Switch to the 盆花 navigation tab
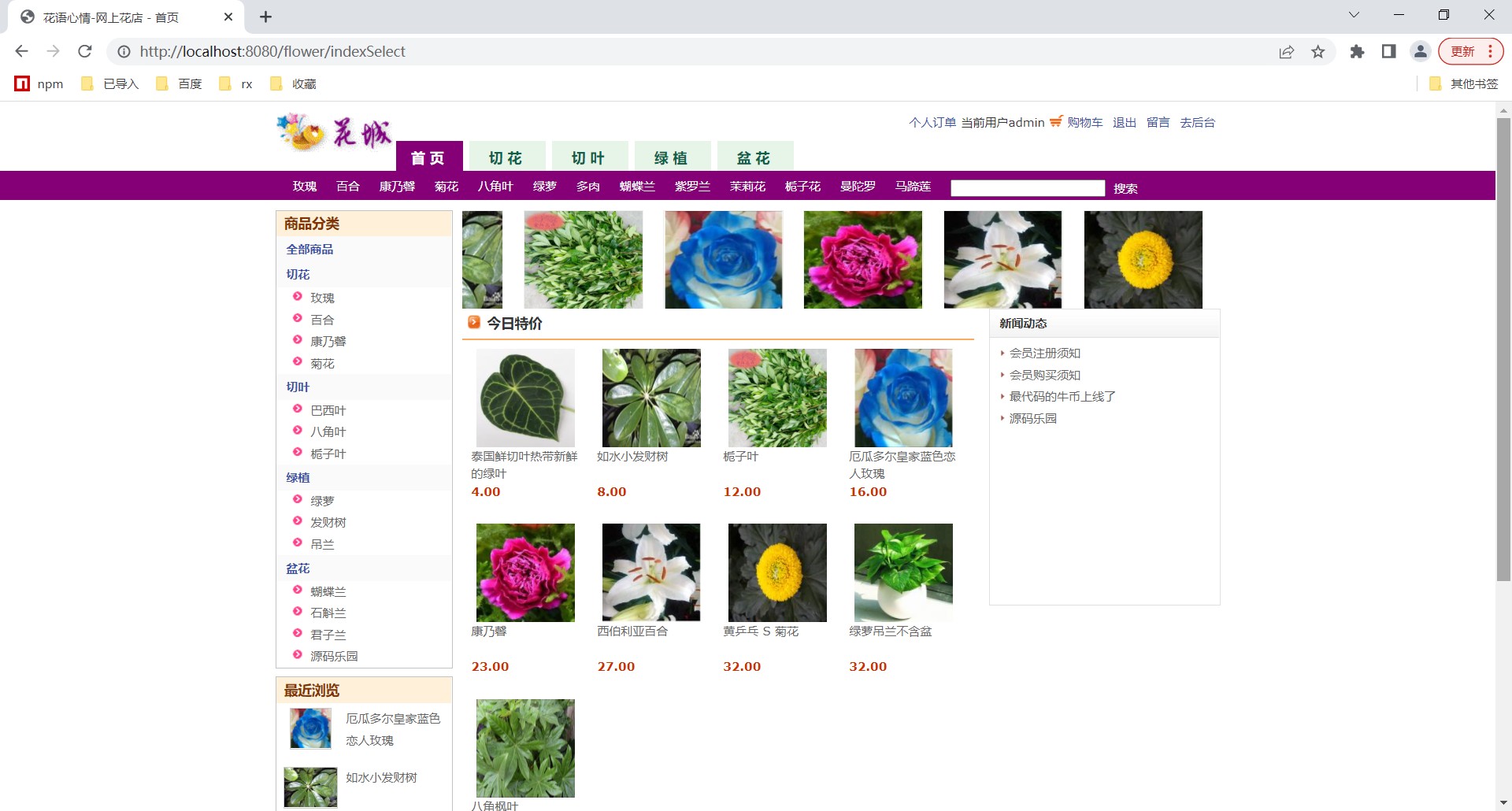This screenshot has height=811, width=1512. pos(754,157)
